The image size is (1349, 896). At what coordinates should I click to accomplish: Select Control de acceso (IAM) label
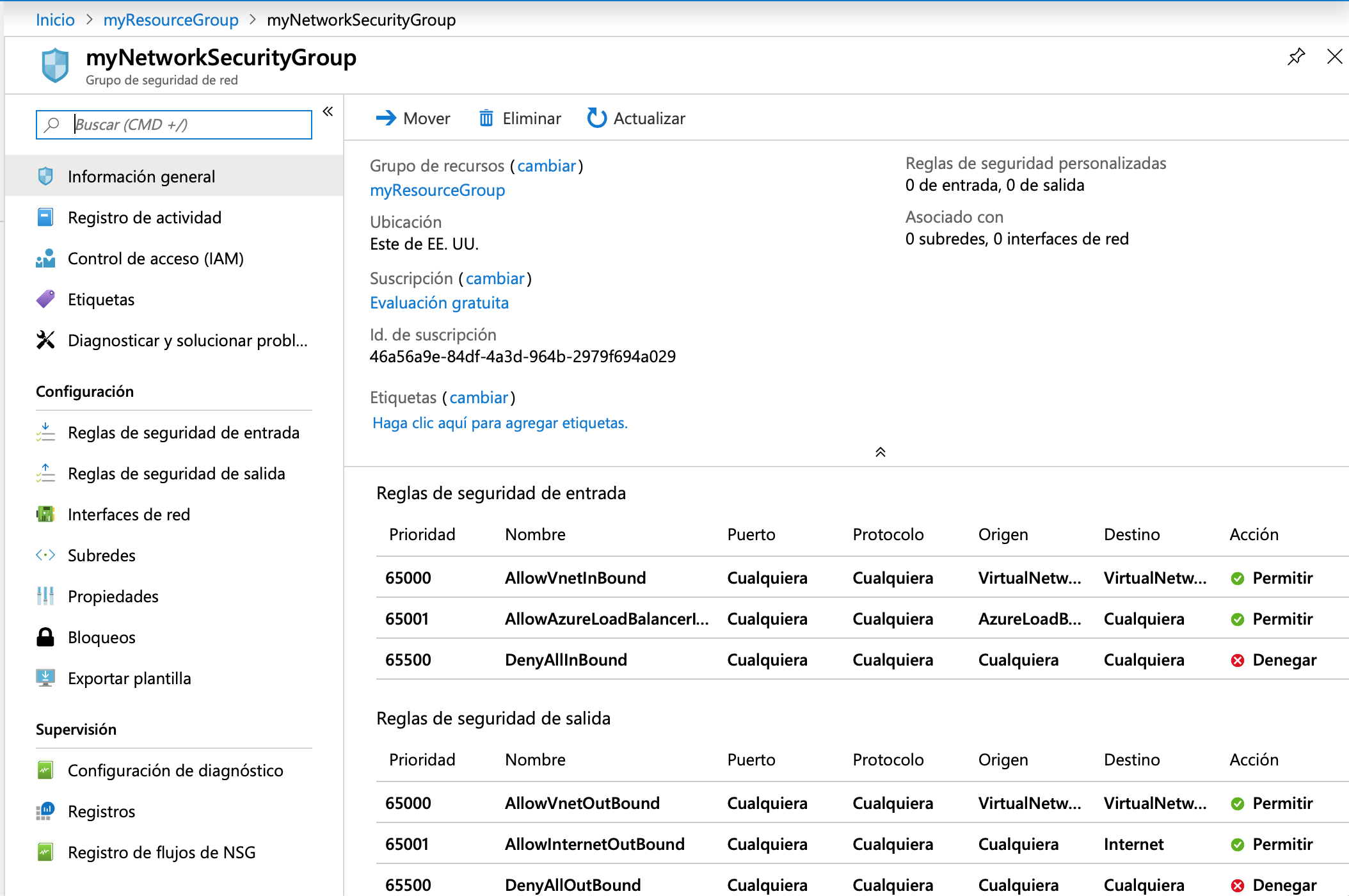(x=156, y=258)
